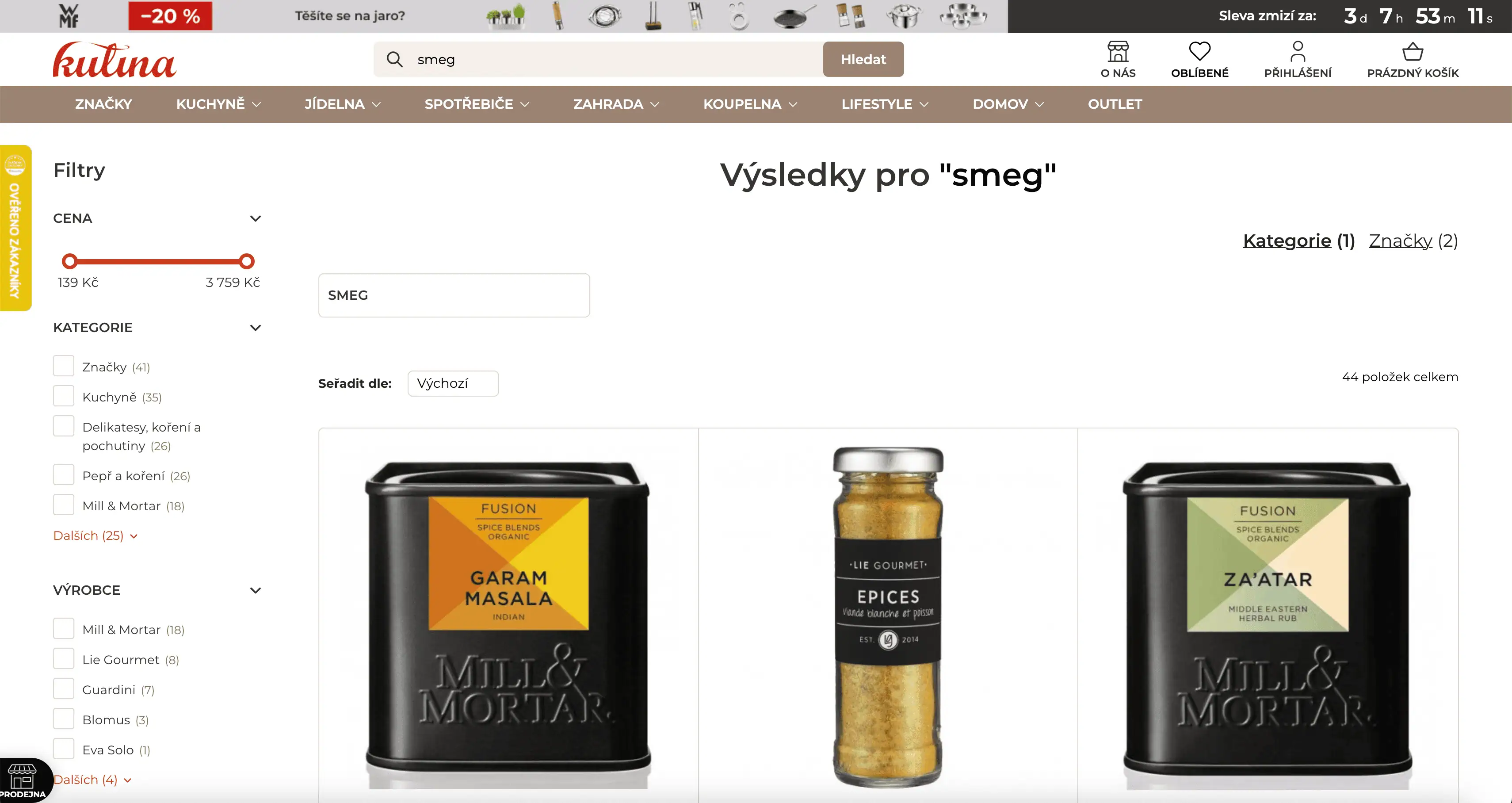The width and height of the screenshot is (1512, 803).
Task: Click the PŘIHLÁŠENÍ user icon
Action: (x=1297, y=52)
